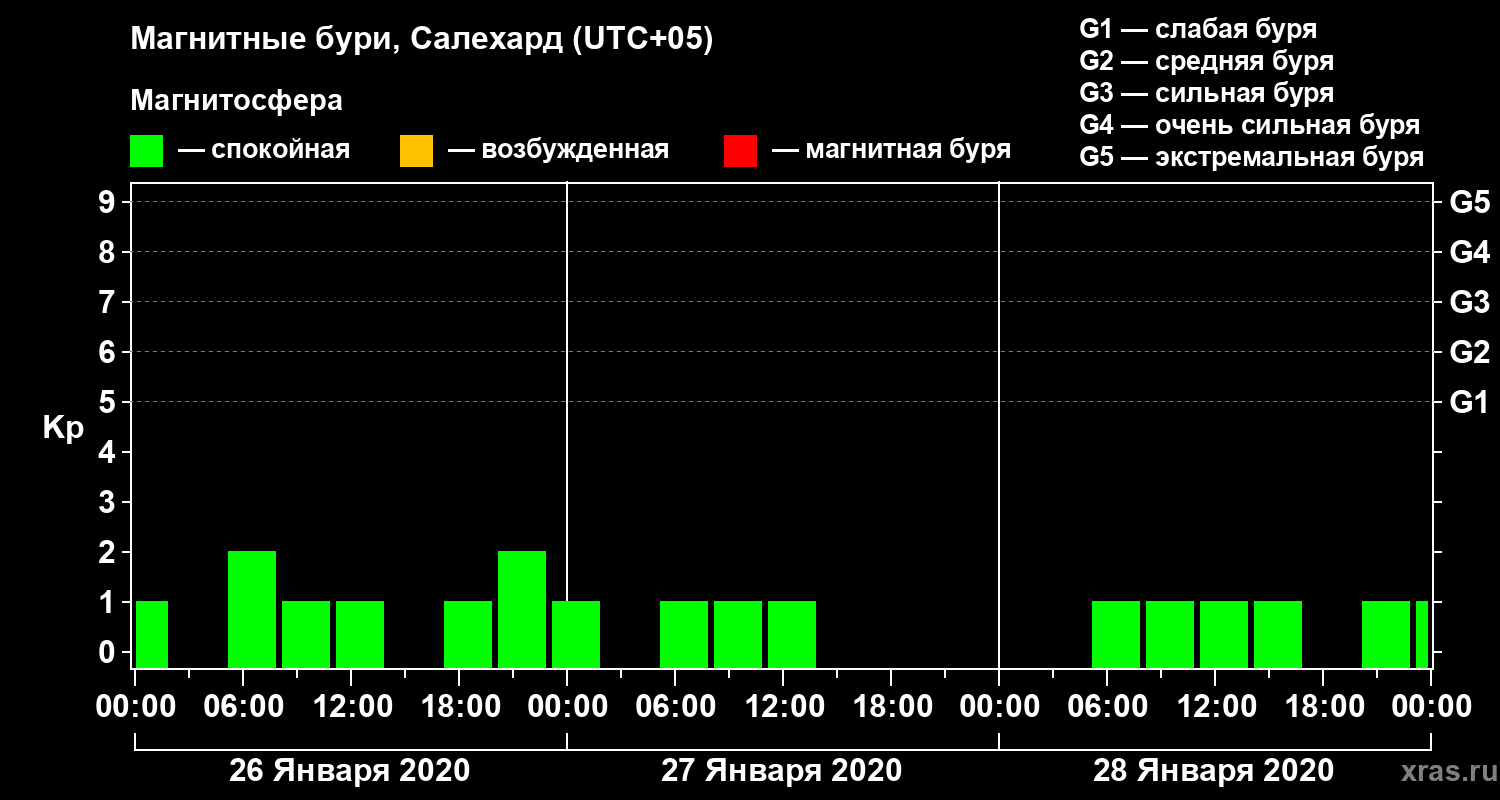Click the Kp 1 bar starting at midnight, 27 January

point(576,634)
